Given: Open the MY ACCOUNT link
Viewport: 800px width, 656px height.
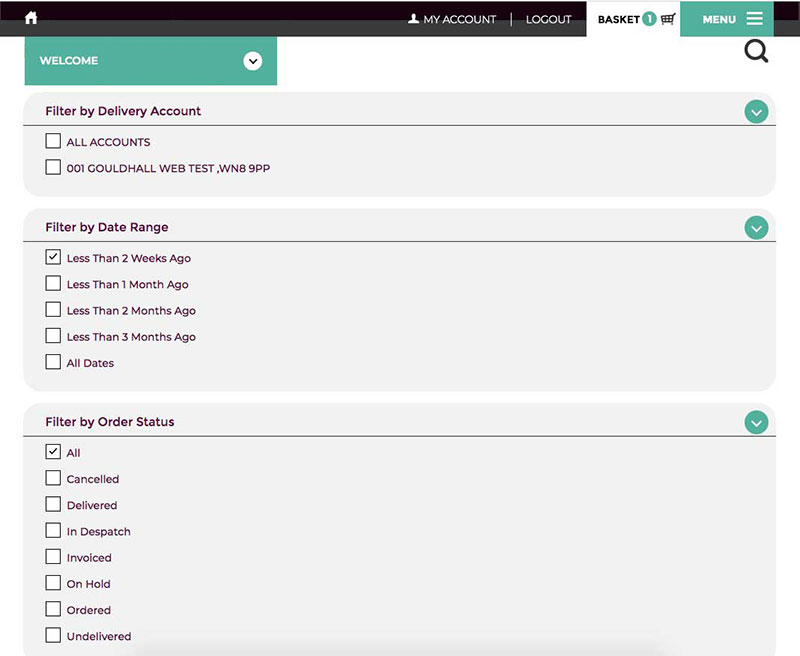Looking at the screenshot, I should 452,19.
